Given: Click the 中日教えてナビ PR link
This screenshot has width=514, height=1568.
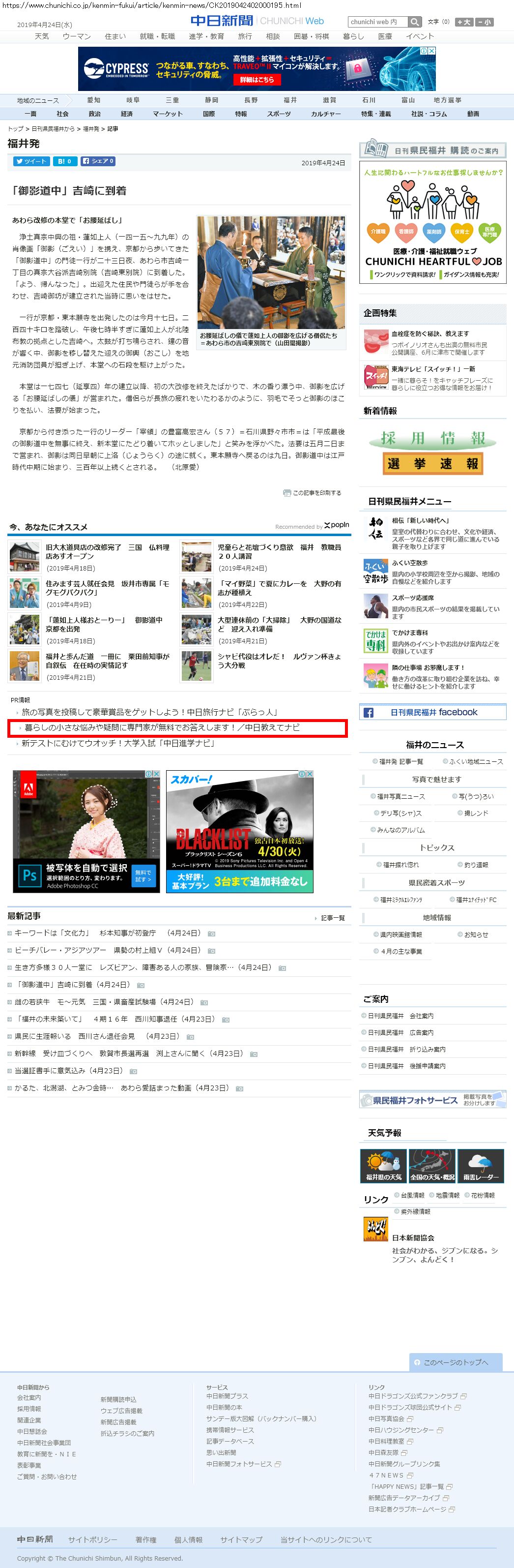Looking at the screenshot, I should tap(162, 727).
